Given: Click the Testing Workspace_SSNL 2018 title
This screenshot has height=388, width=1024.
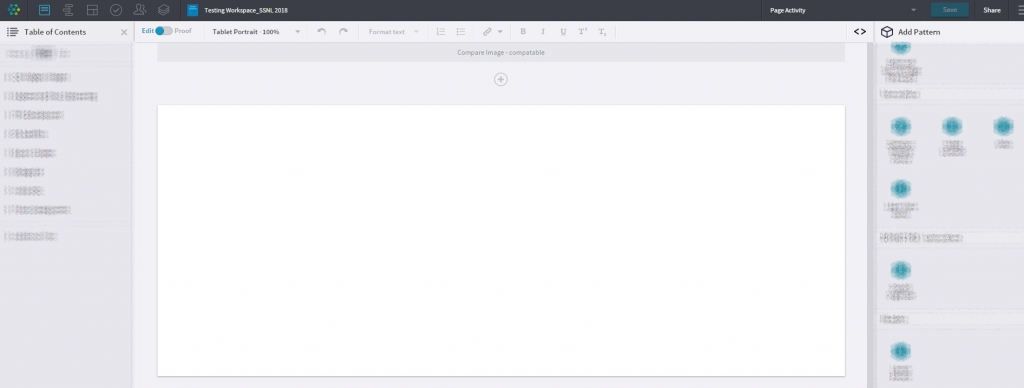Looking at the screenshot, I should (246, 10).
